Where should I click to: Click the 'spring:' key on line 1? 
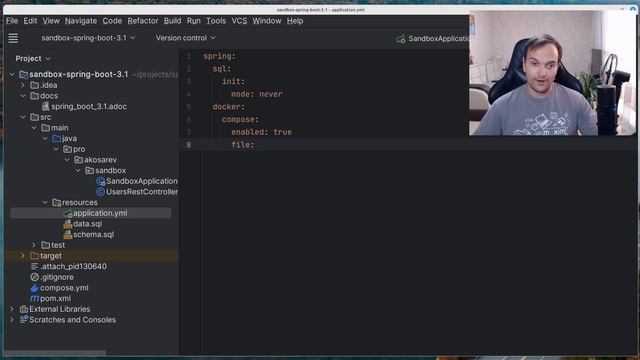(219, 56)
